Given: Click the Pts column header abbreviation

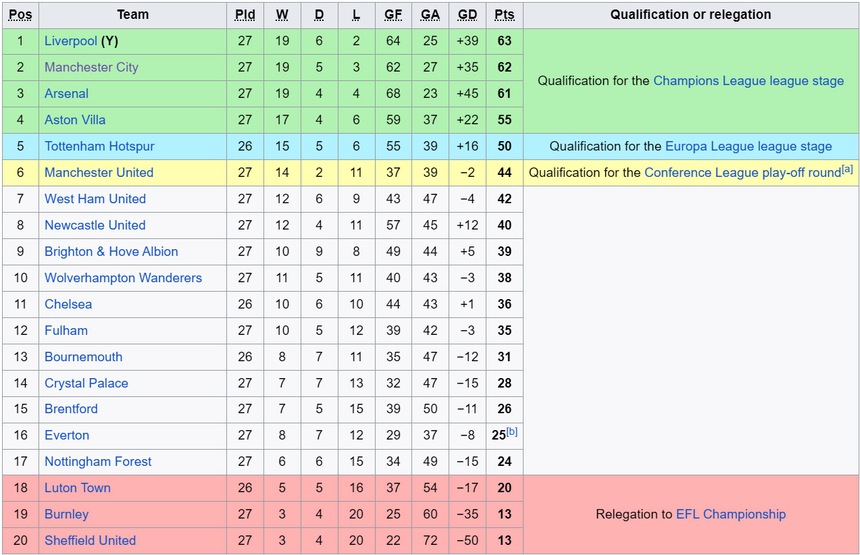Looking at the screenshot, I should (504, 15).
